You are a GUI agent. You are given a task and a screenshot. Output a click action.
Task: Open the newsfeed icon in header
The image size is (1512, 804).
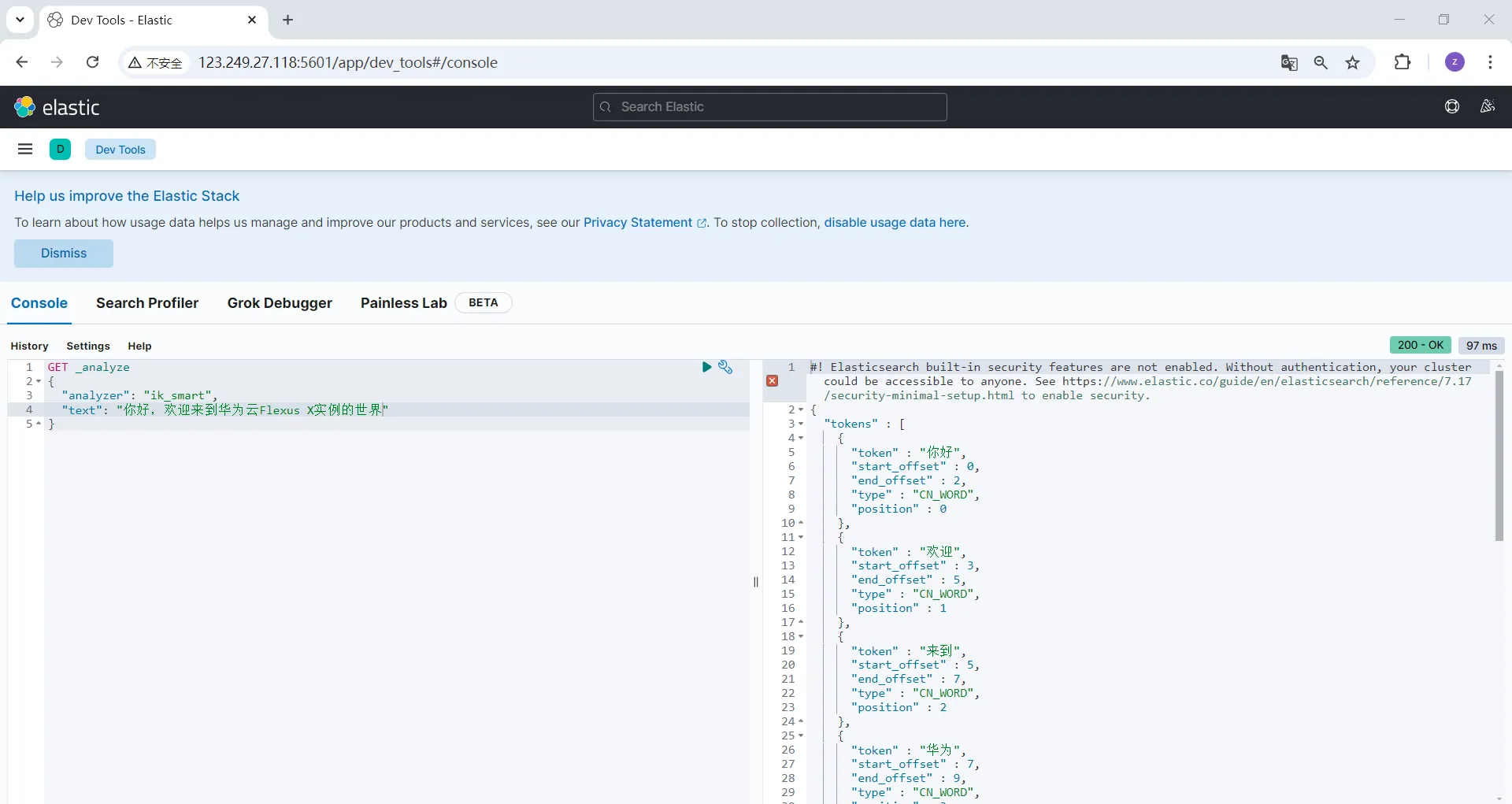pyautogui.click(x=1487, y=106)
